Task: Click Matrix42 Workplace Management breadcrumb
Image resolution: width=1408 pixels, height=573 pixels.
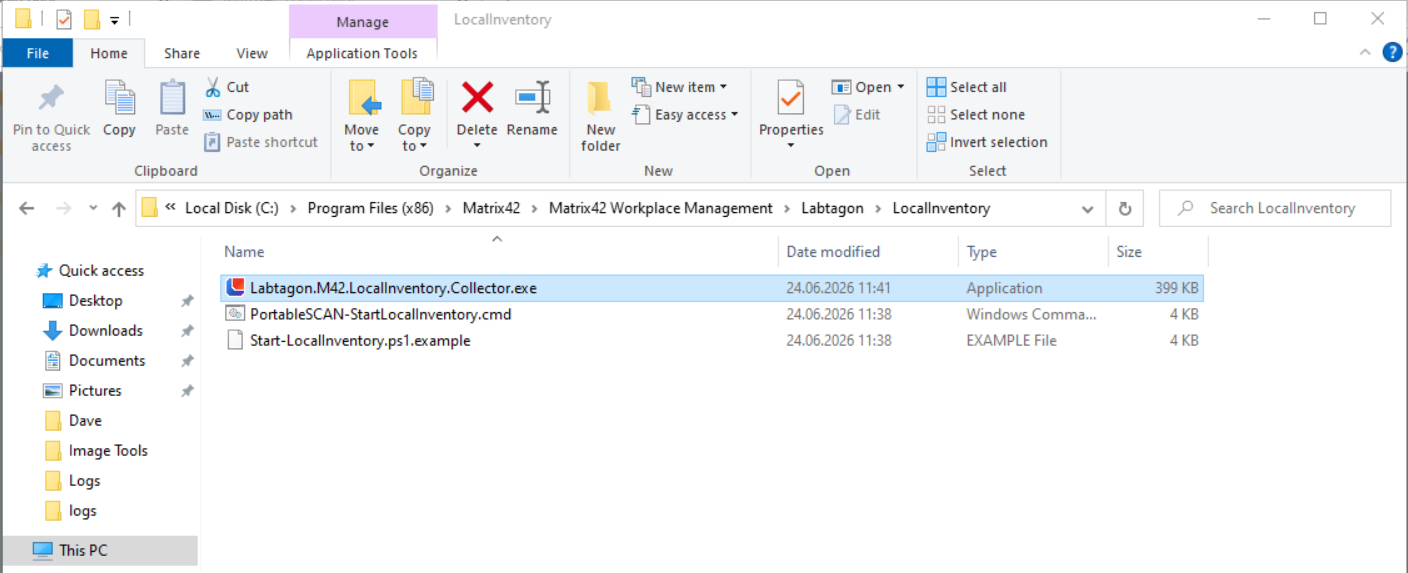Action: pyautogui.click(x=661, y=208)
